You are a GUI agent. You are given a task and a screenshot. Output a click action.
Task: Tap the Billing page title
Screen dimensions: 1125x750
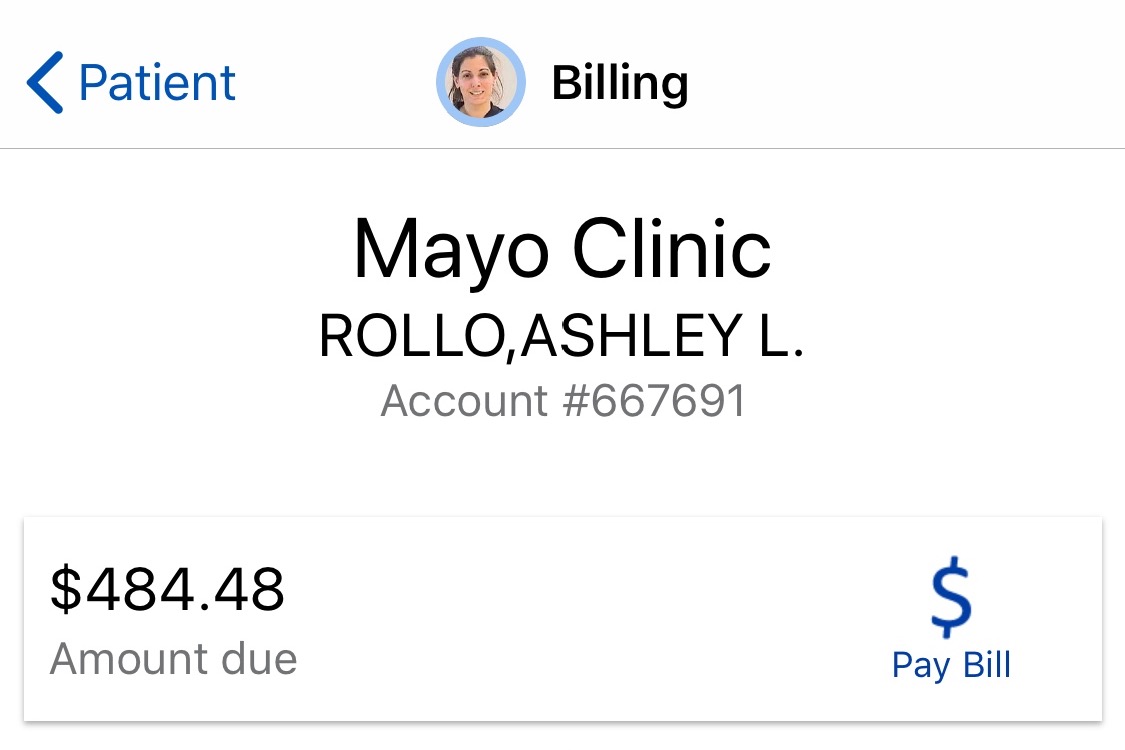click(620, 83)
